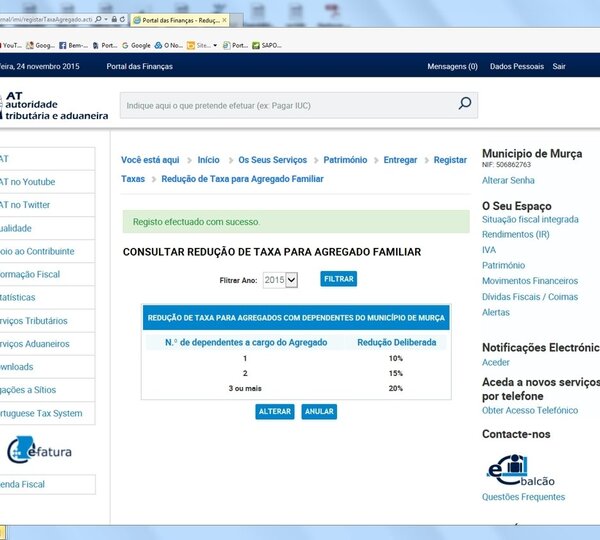Open the Filtrar Ano dropdown
The width and height of the screenshot is (600, 540).
(x=280, y=280)
